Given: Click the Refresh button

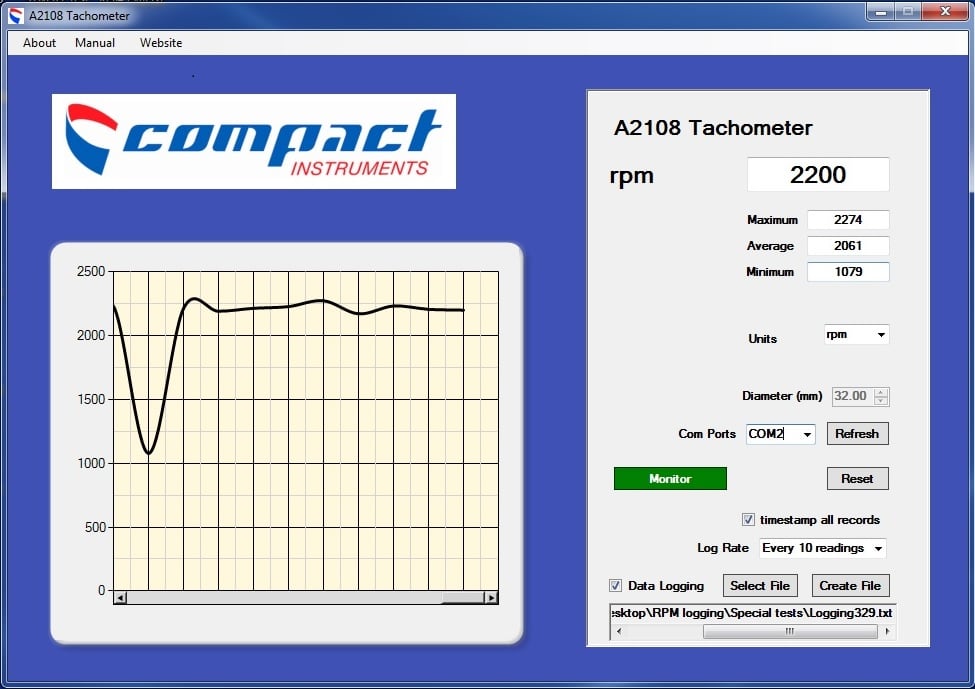Looking at the screenshot, I should pyautogui.click(x=857, y=433).
